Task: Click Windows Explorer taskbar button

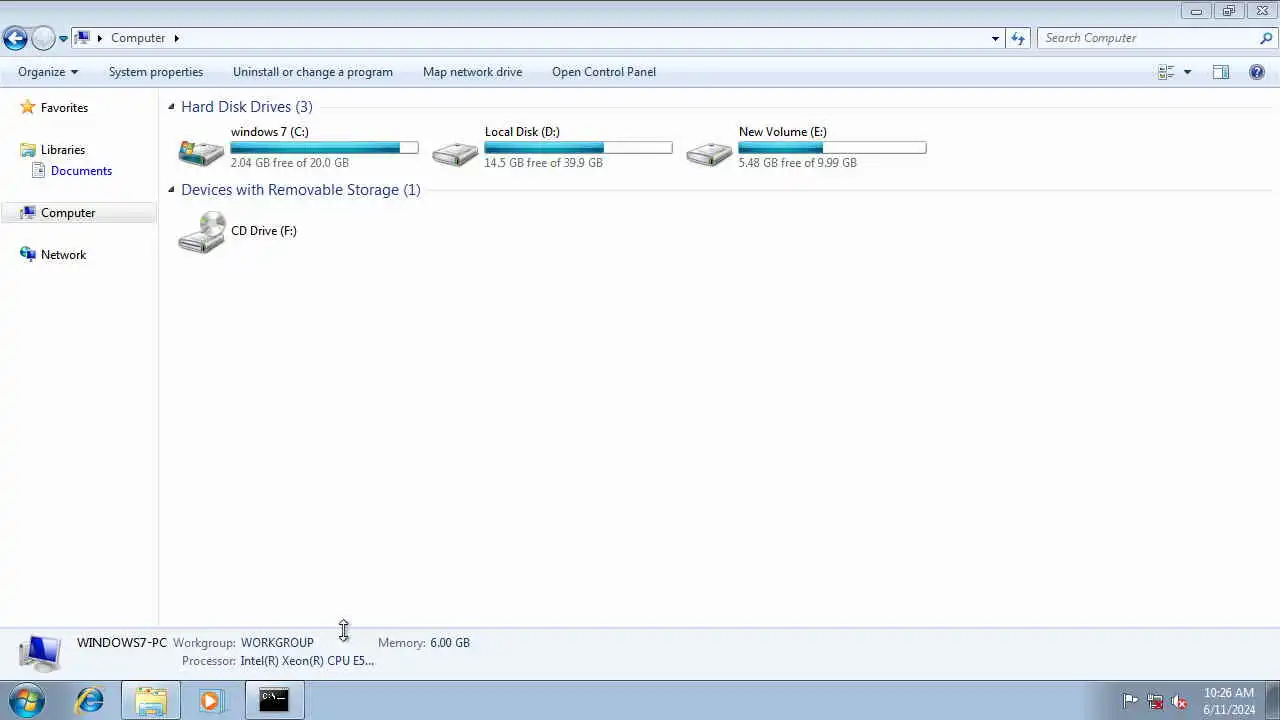Action: click(151, 701)
